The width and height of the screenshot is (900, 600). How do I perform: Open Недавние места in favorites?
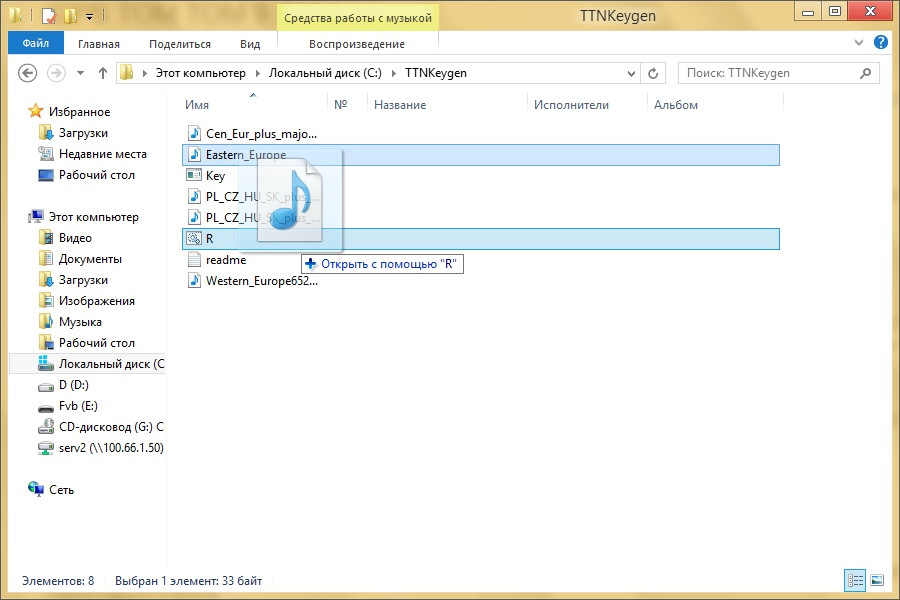coord(103,154)
